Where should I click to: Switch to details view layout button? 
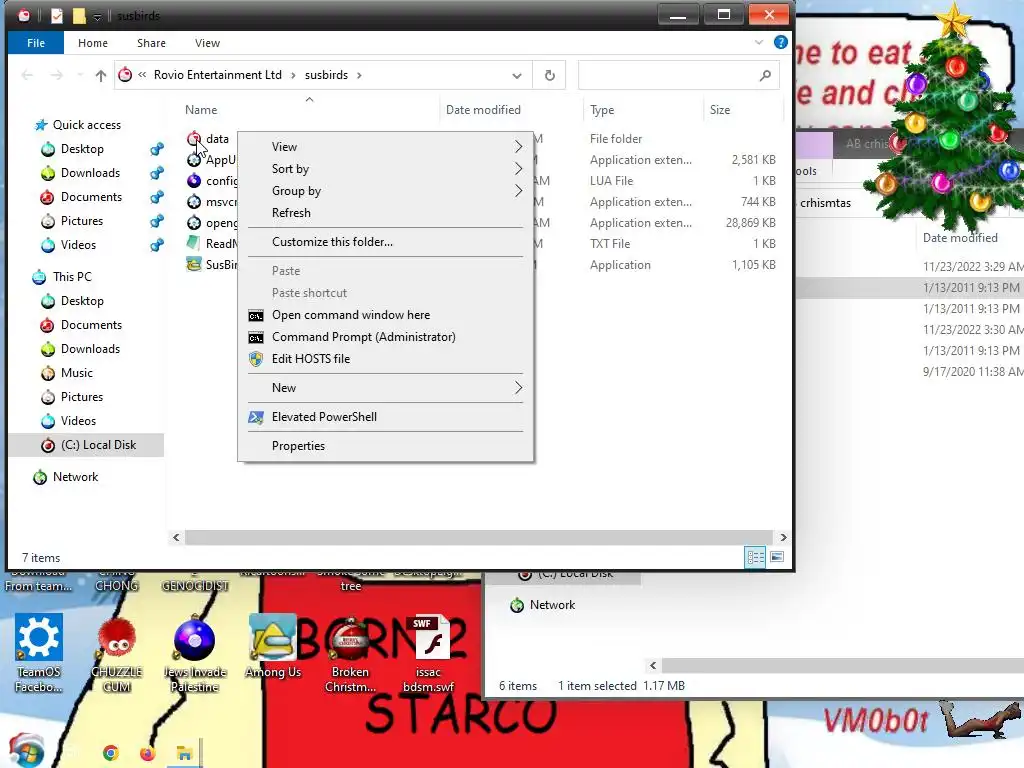(x=756, y=557)
